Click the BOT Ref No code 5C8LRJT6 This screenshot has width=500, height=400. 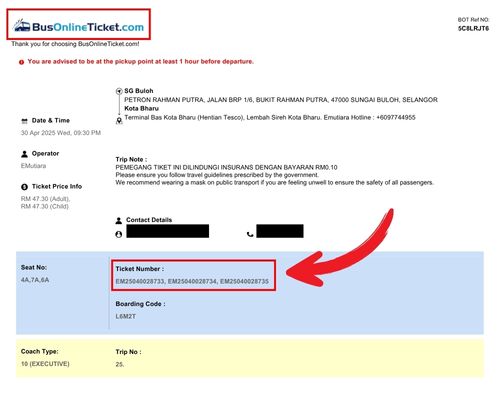473,28
